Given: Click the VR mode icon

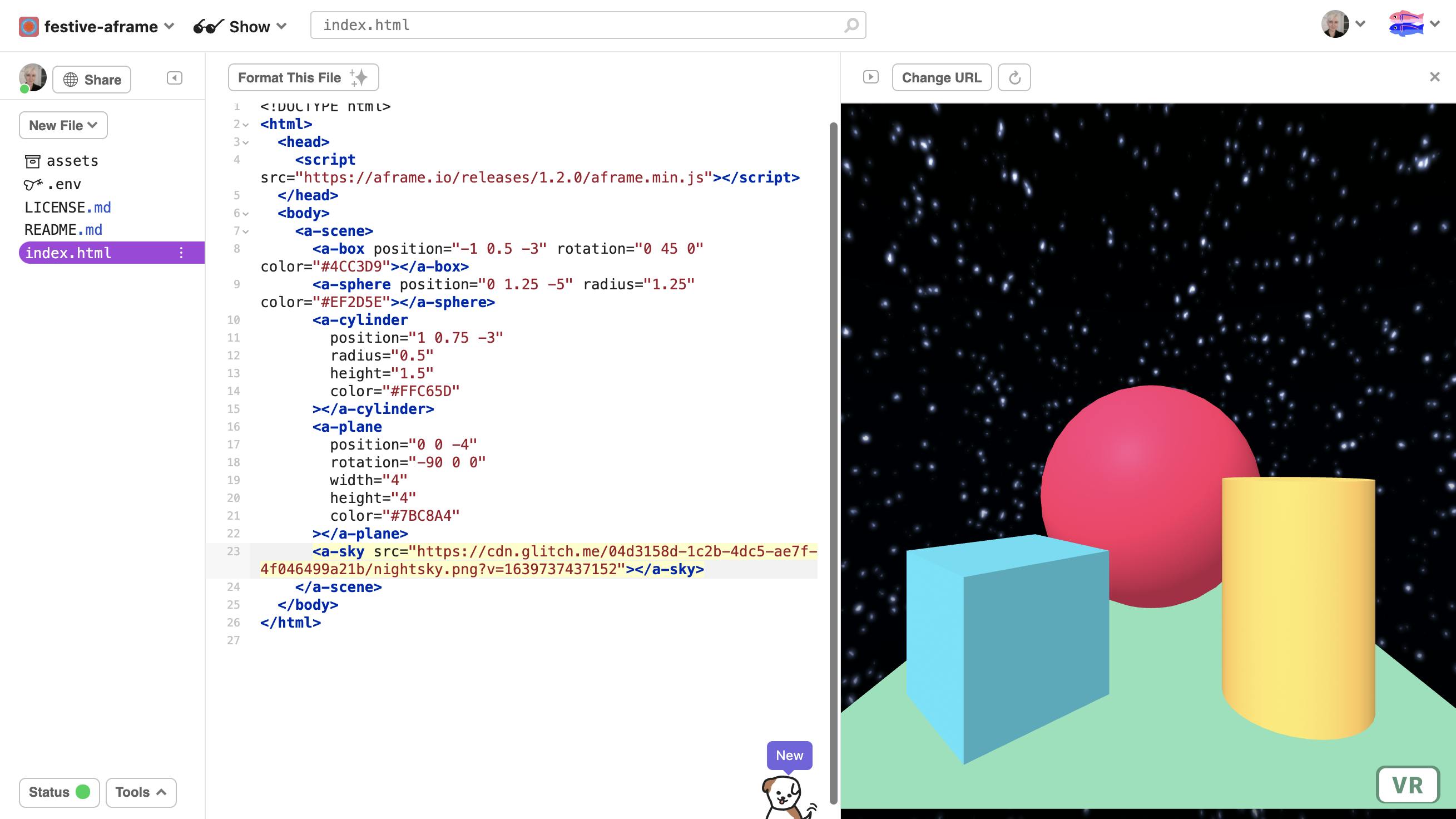Looking at the screenshot, I should 1407,784.
